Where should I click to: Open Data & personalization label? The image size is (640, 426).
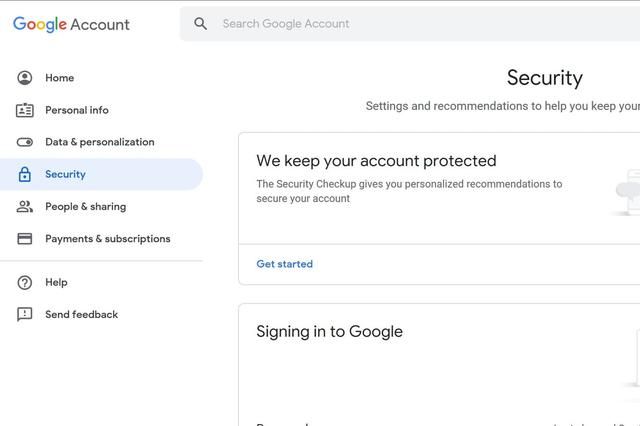point(100,142)
